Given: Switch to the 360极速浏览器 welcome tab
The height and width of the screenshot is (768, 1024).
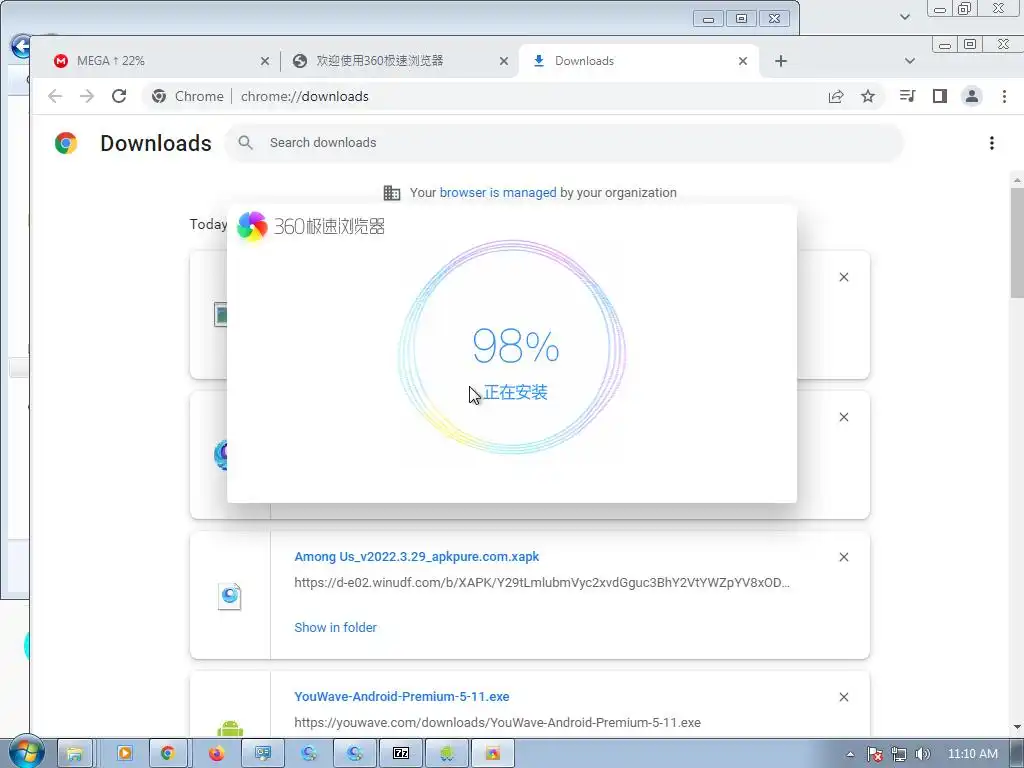Looking at the screenshot, I should 398,61.
